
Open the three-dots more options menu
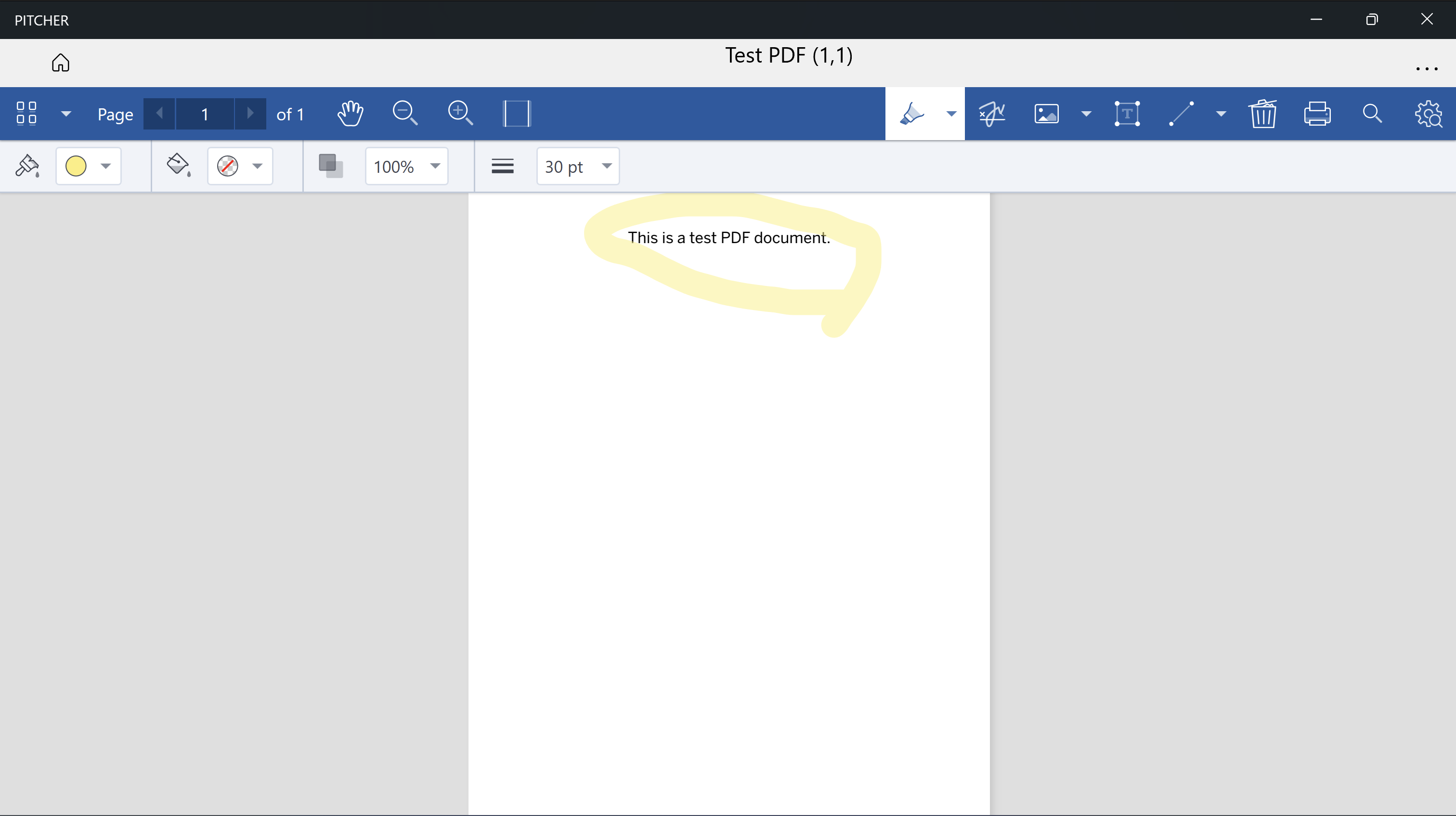[x=1426, y=69]
